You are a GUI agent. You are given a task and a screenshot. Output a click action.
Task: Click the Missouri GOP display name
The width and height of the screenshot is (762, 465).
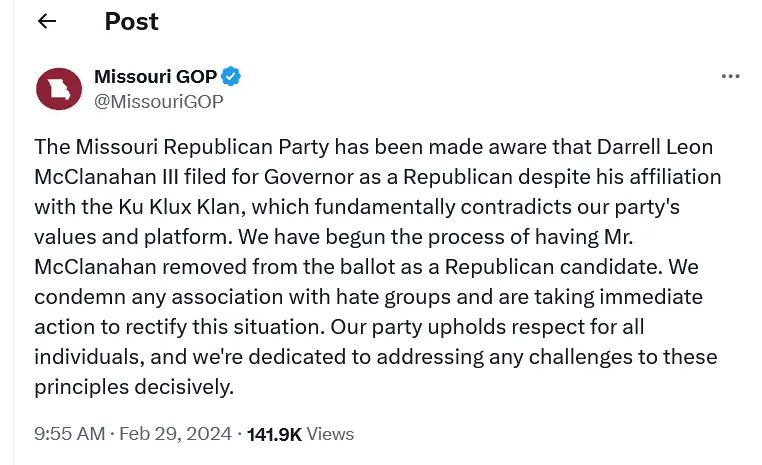tap(155, 77)
